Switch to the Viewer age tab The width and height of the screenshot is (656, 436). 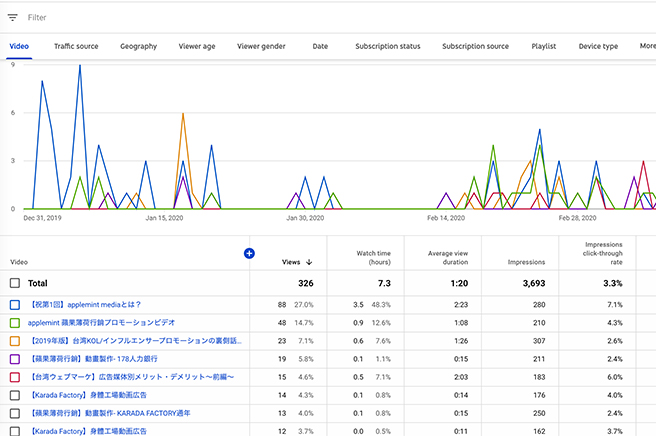pyautogui.click(x=197, y=46)
